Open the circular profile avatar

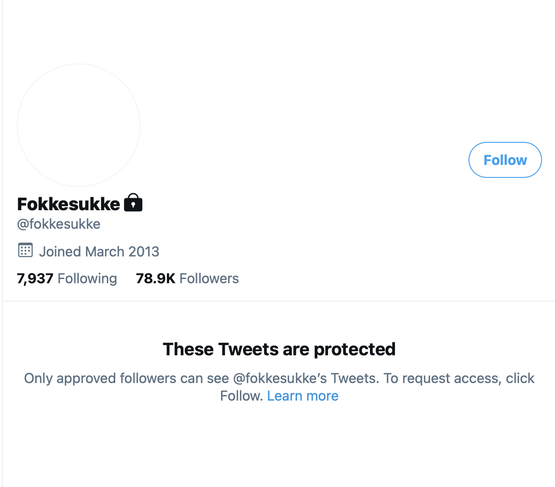79,125
